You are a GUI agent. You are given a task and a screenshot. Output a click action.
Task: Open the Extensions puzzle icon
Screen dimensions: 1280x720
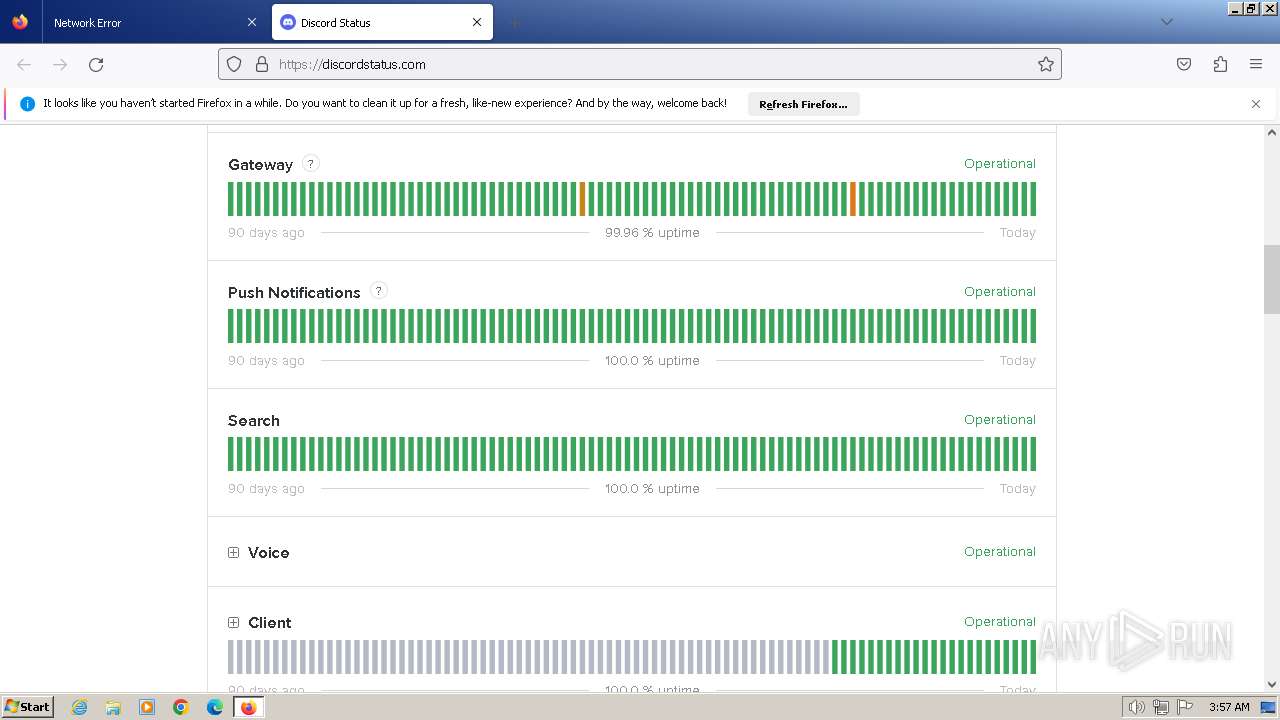point(1220,64)
